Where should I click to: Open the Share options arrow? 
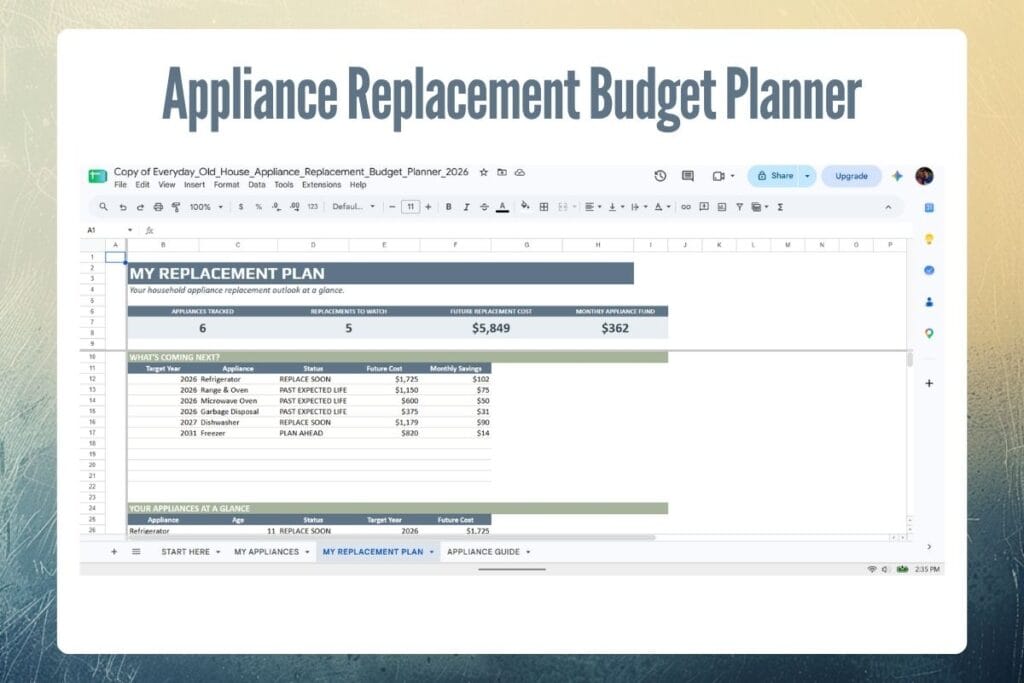(808, 176)
